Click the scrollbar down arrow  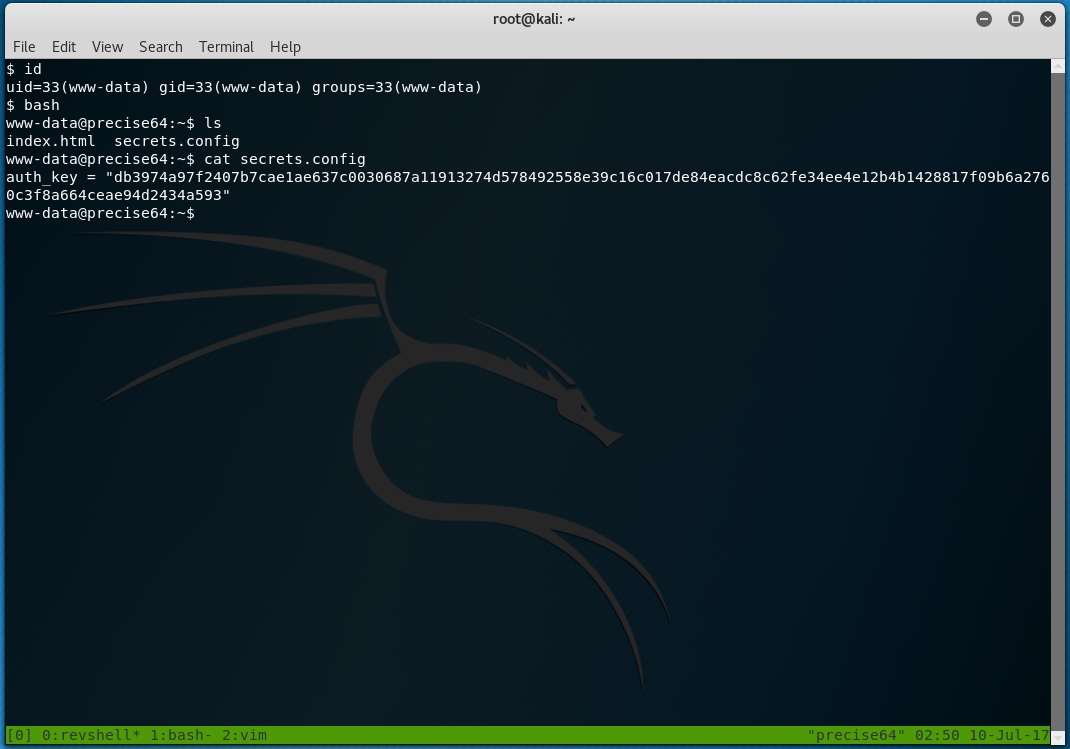pos(1058,736)
